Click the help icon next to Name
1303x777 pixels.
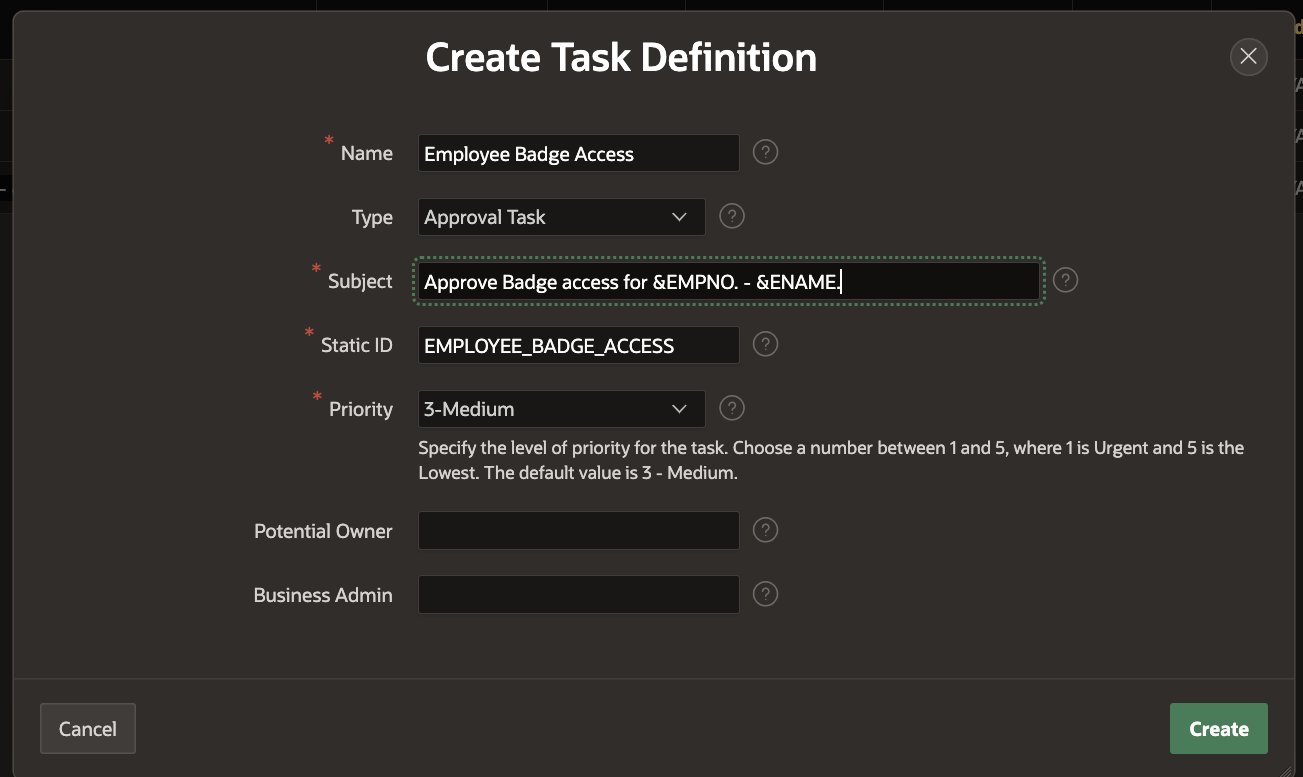[765, 153]
